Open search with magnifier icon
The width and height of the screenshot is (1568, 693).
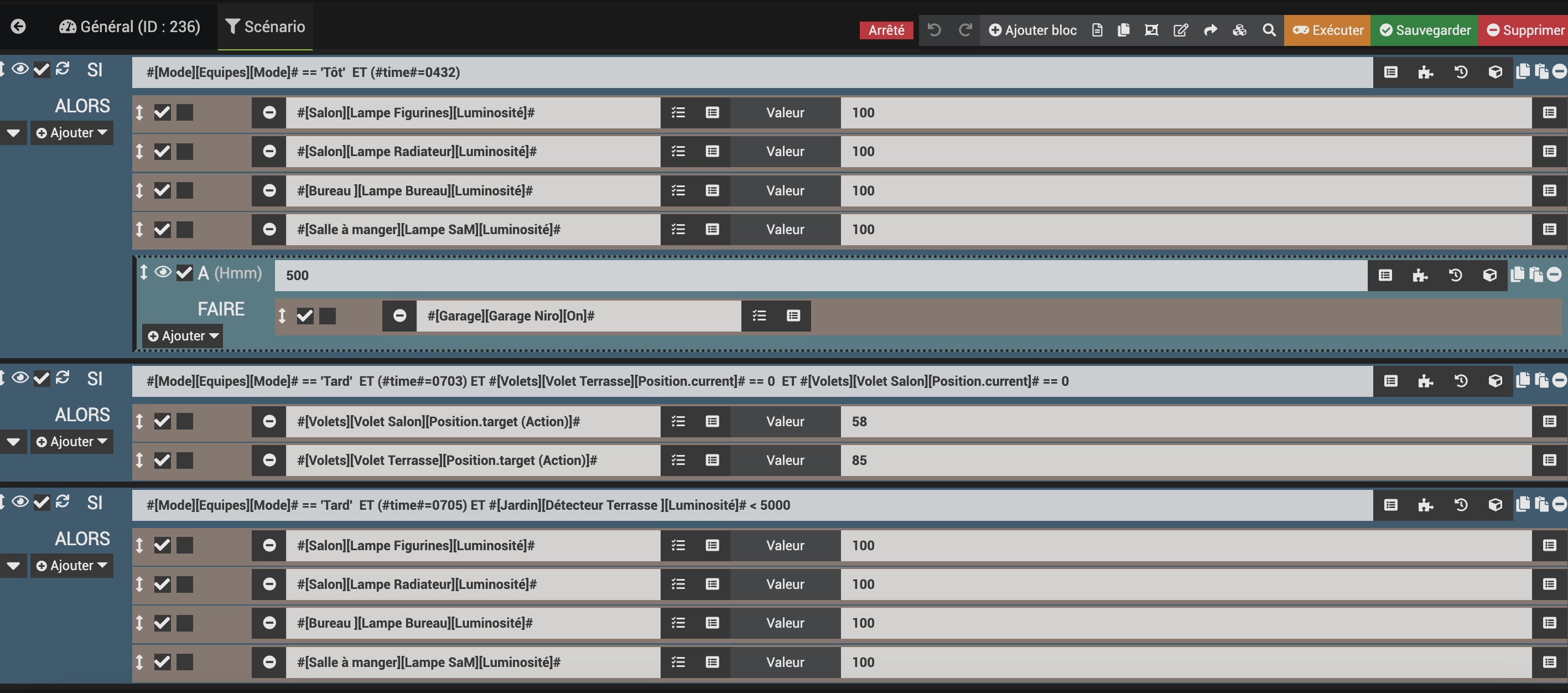tap(1269, 30)
